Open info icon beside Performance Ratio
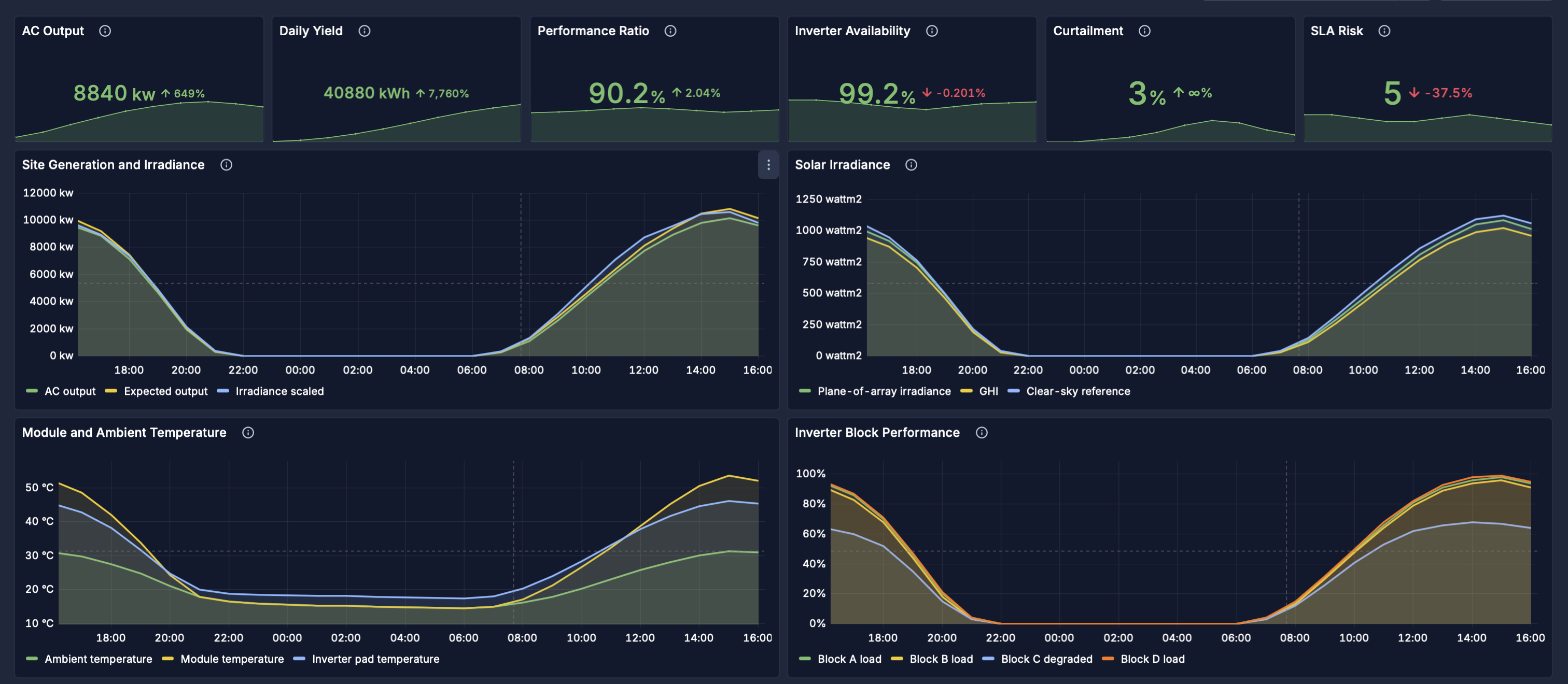1568x684 pixels. click(x=670, y=31)
